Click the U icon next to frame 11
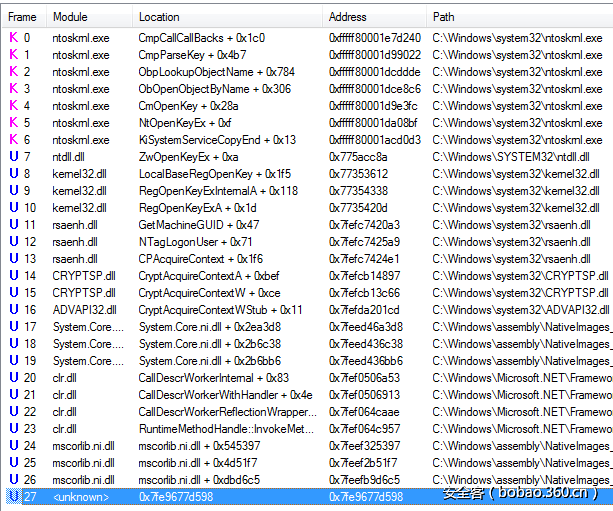 click(x=14, y=225)
